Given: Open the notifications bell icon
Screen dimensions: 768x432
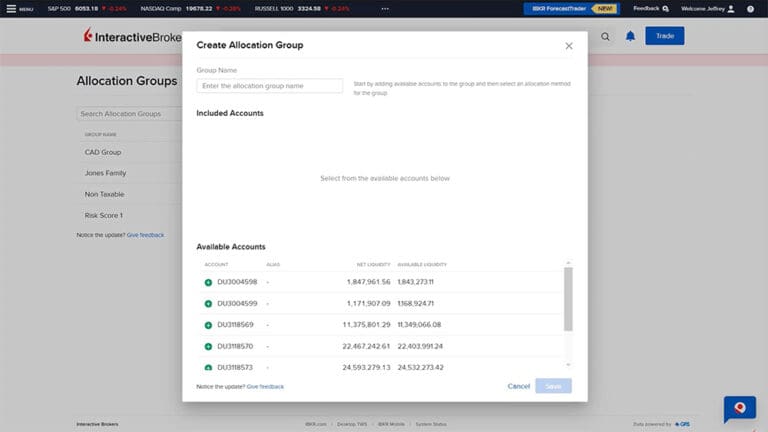Looking at the screenshot, I should [630, 37].
